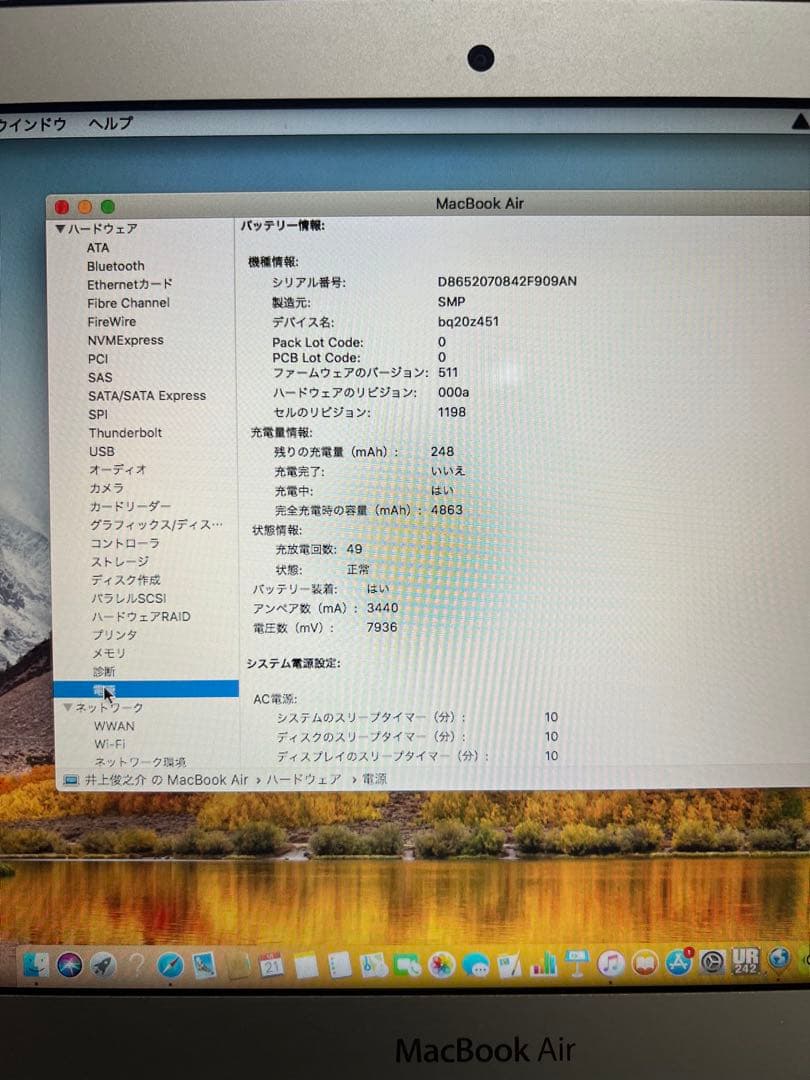Open Maps in the Dock
This screenshot has height=1080, width=810.
(374, 966)
